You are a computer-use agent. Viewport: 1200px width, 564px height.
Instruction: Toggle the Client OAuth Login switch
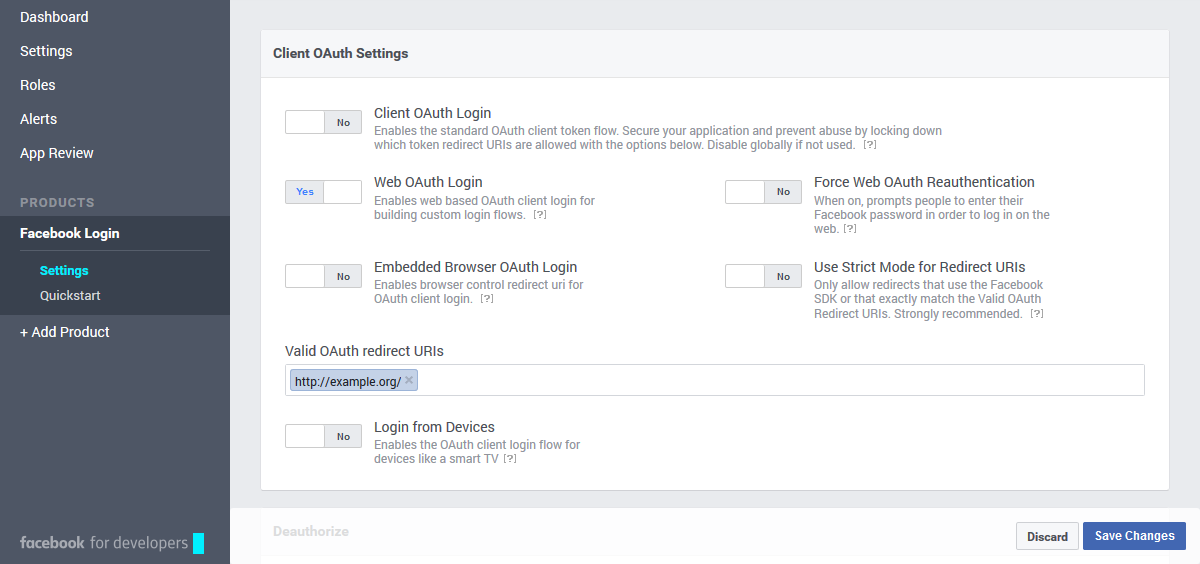click(323, 122)
